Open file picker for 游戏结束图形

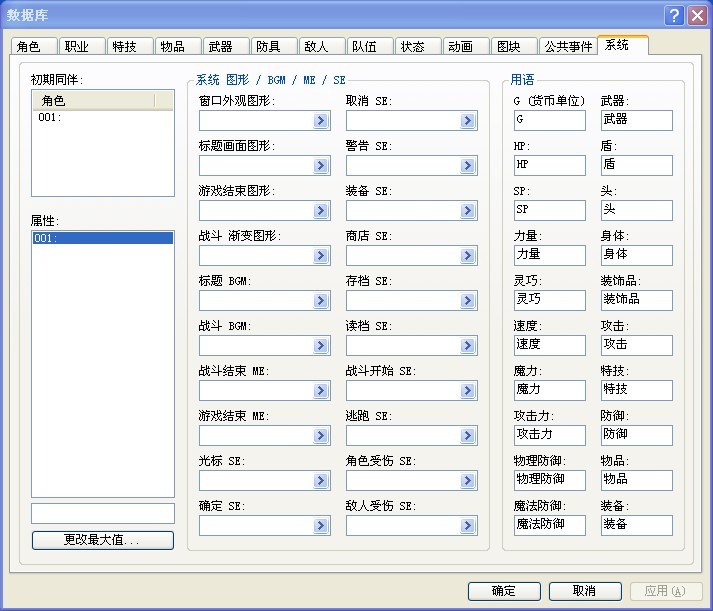click(x=321, y=210)
